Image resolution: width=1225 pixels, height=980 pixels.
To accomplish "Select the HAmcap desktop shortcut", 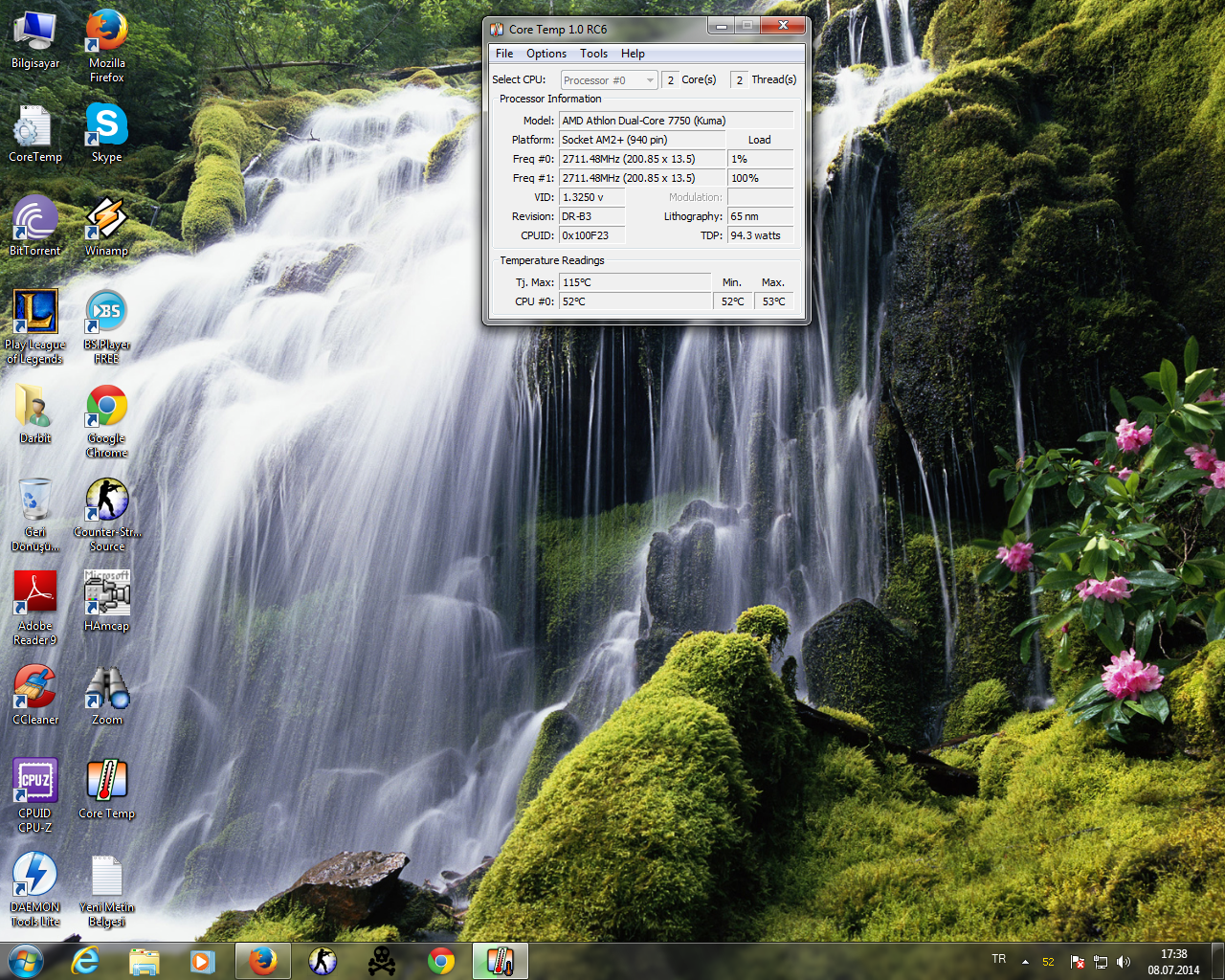I will click(x=107, y=601).
